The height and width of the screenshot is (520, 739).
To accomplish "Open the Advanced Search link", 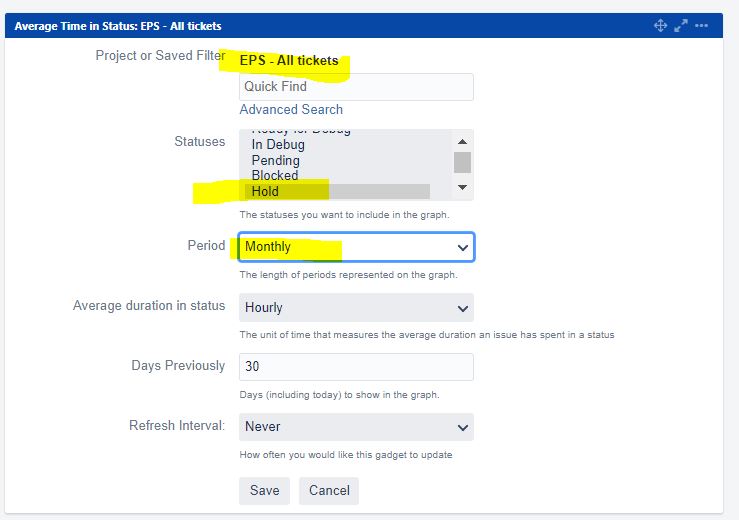I will click(x=291, y=109).
